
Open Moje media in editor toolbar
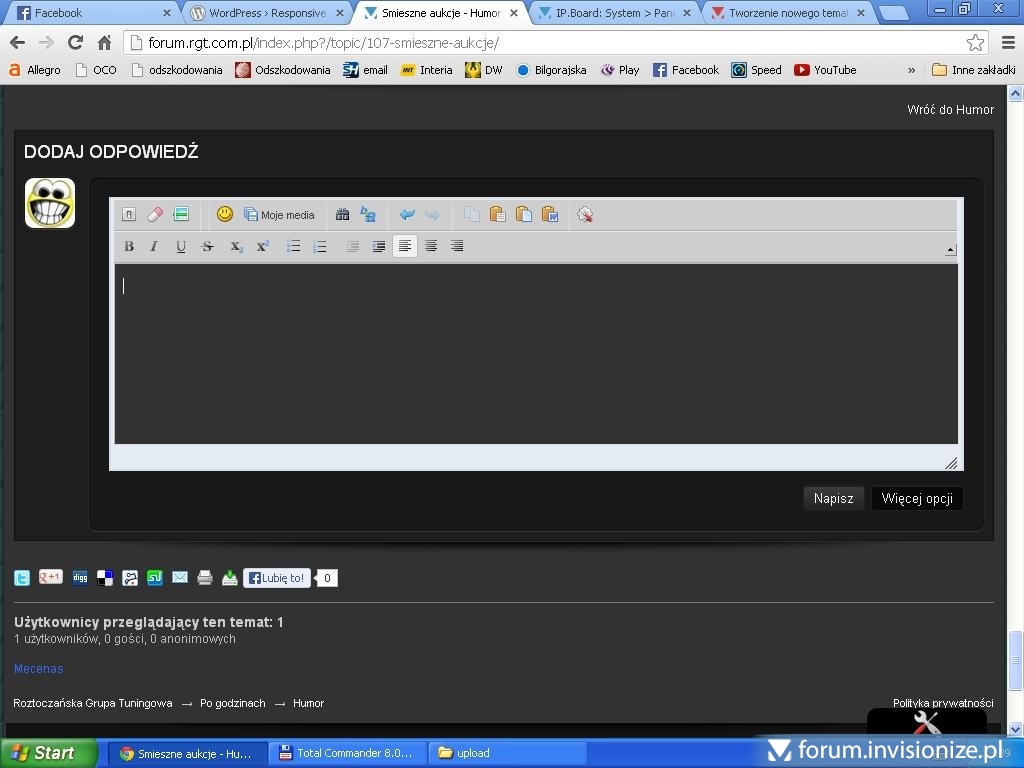point(280,214)
